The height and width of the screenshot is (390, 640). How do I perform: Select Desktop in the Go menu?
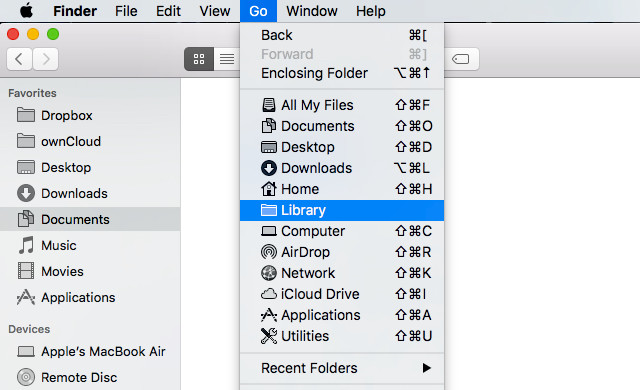pos(342,147)
